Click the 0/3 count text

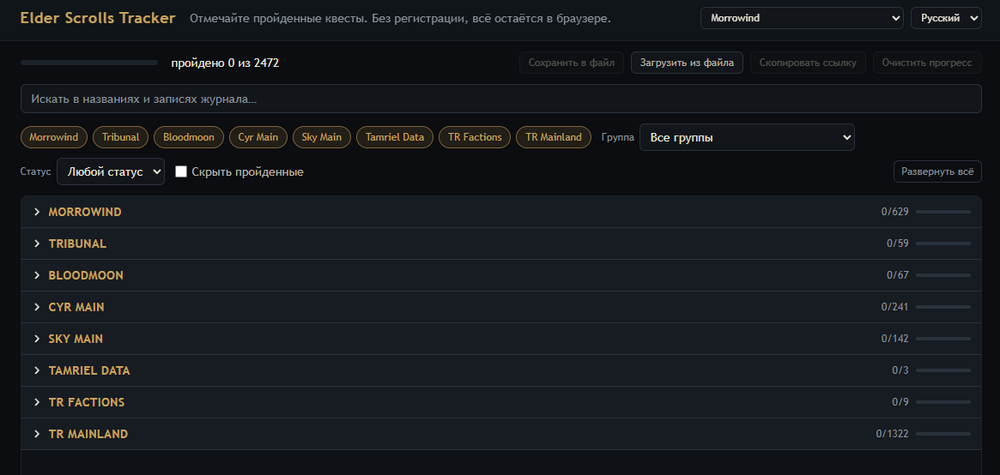901,370
